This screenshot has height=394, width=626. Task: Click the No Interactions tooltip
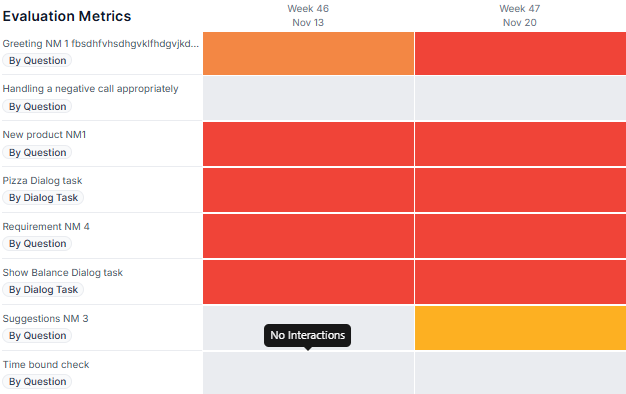pos(307,335)
